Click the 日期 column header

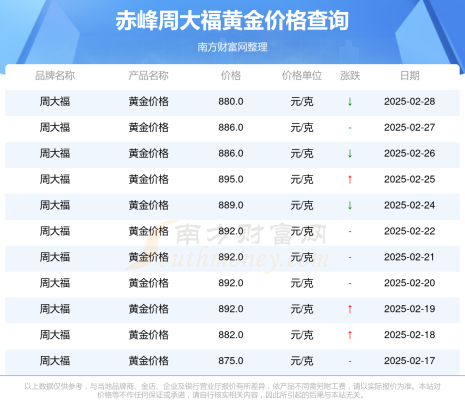(x=410, y=76)
